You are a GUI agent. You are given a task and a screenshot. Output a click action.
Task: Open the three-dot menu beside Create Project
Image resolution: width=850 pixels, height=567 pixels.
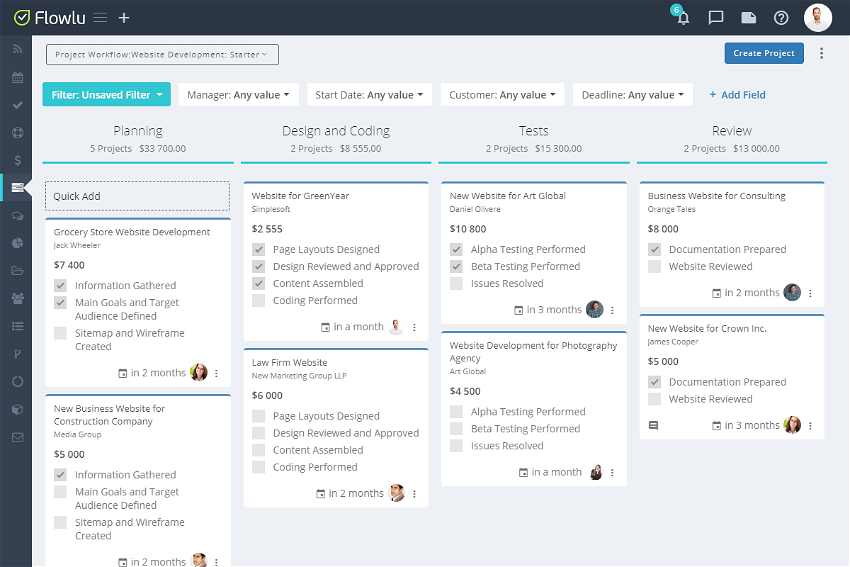pyautogui.click(x=822, y=54)
